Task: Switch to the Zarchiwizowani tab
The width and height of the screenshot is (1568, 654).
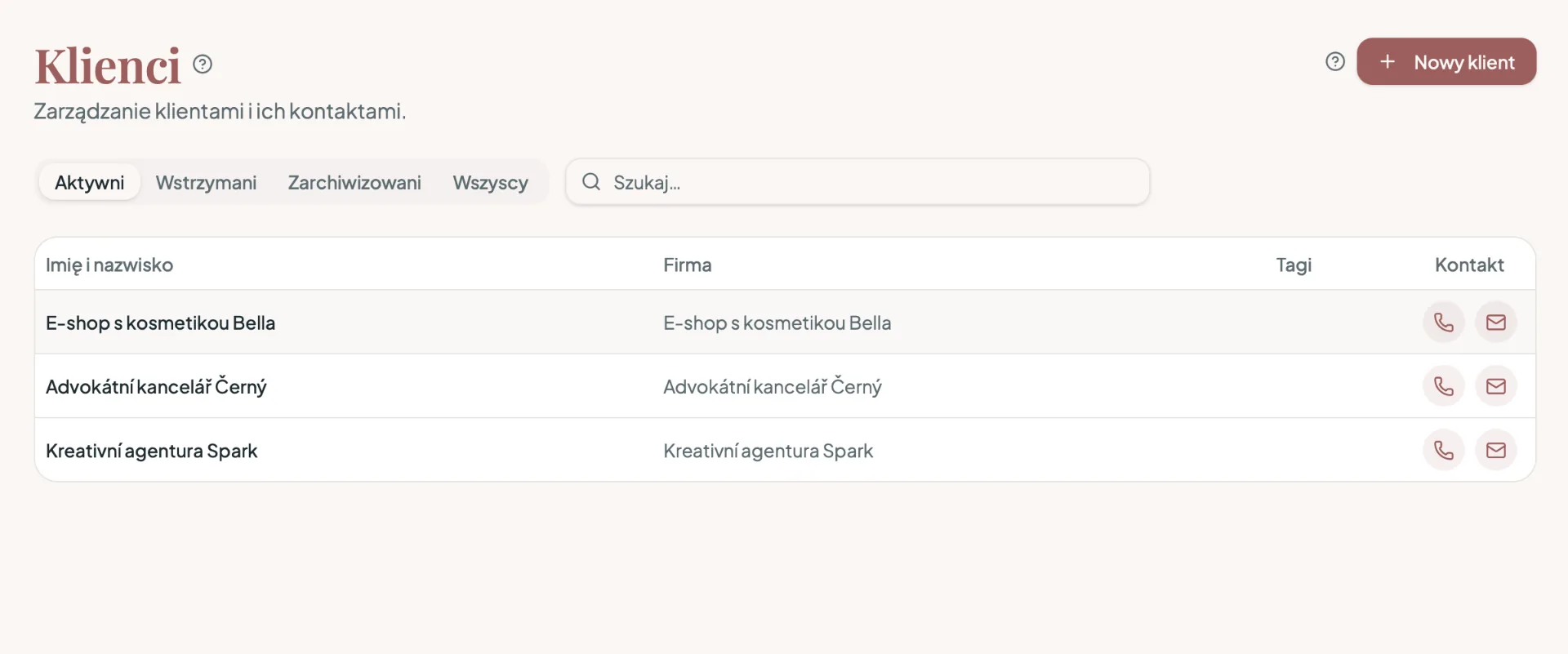Action: tap(354, 182)
